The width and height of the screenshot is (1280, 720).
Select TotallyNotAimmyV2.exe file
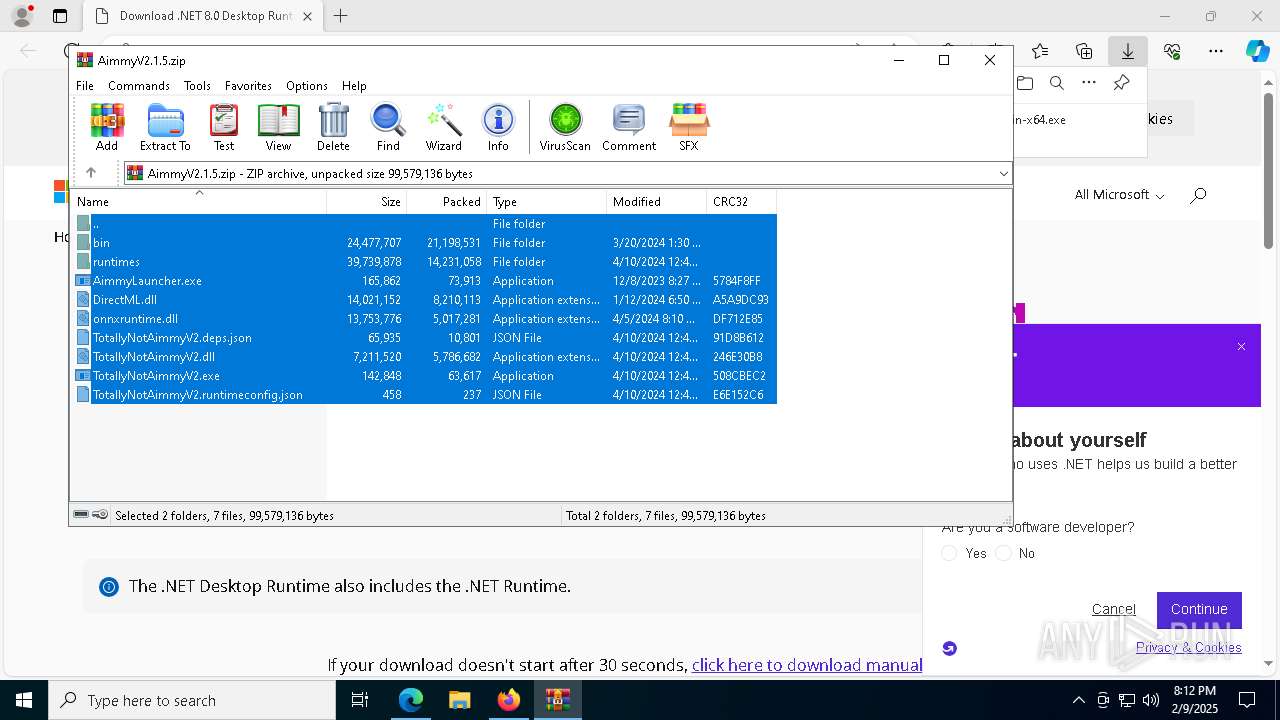pyautogui.click(x=424, y=376)
